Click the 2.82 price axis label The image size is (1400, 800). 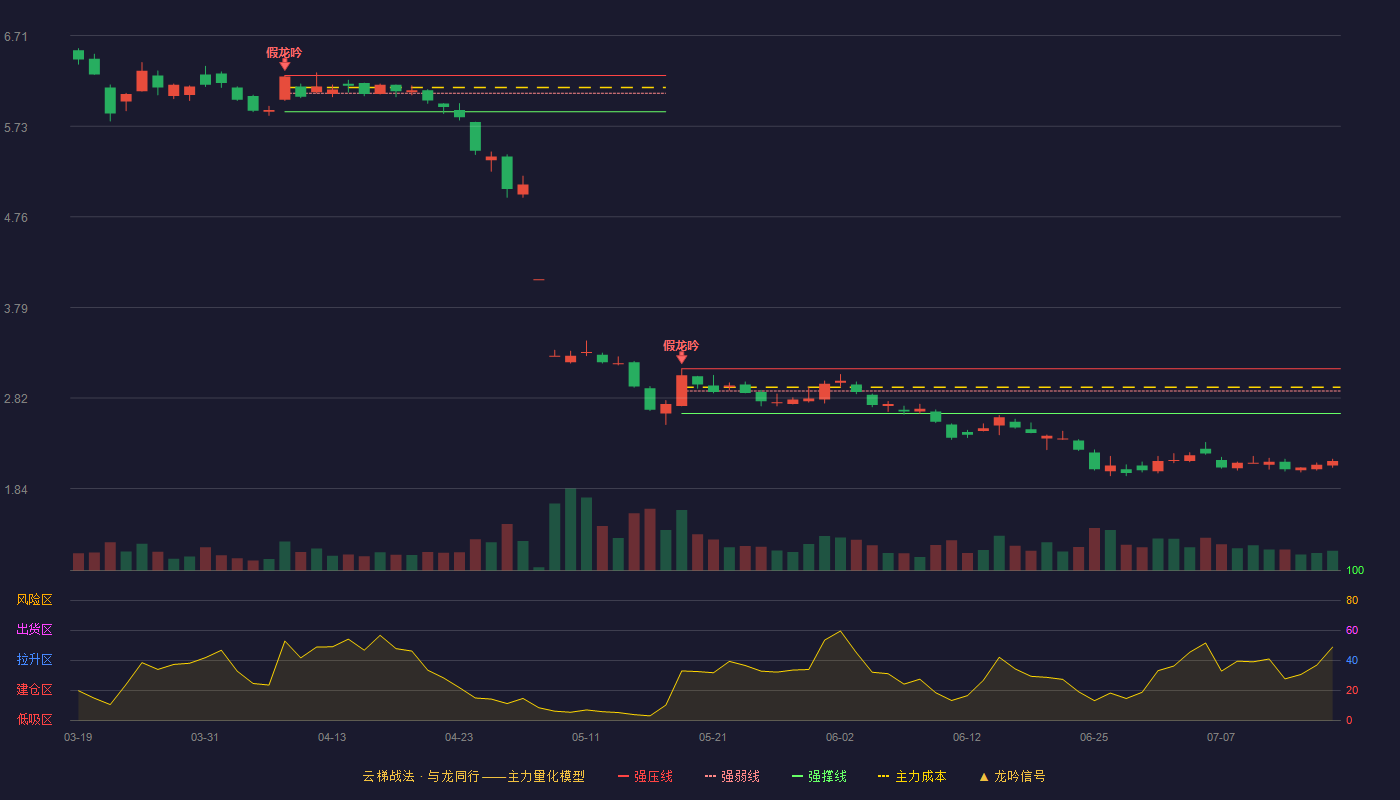pos(16,399)
